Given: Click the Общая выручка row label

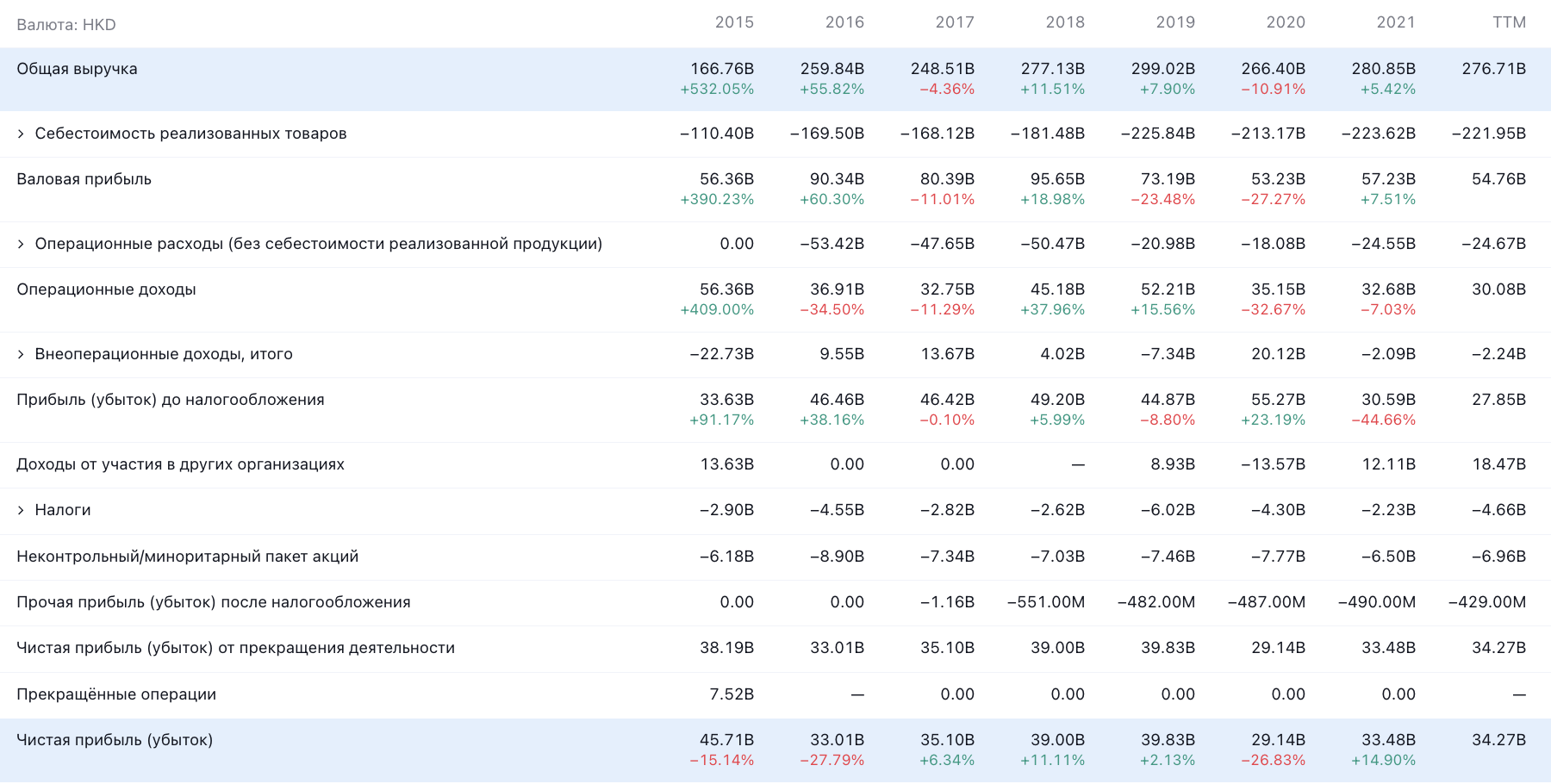Looking at the screenshot, I should (77, 69).
